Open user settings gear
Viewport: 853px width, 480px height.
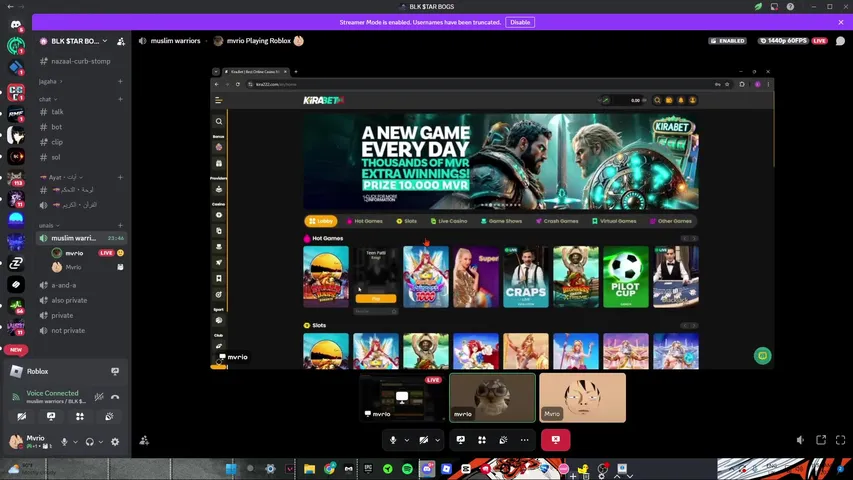pyautogui.click(x=115, y=442)
